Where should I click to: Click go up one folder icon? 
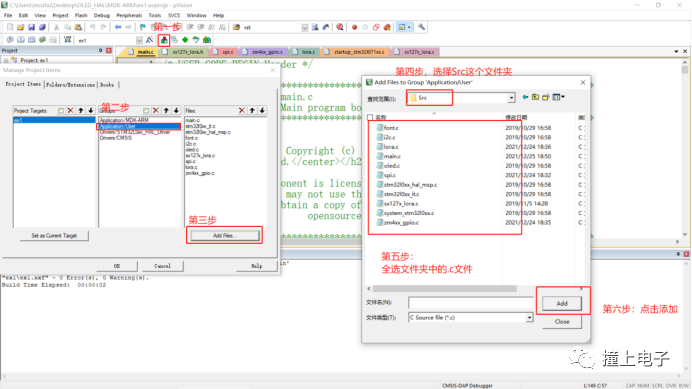pyautogui.click(x=535, y=97)
